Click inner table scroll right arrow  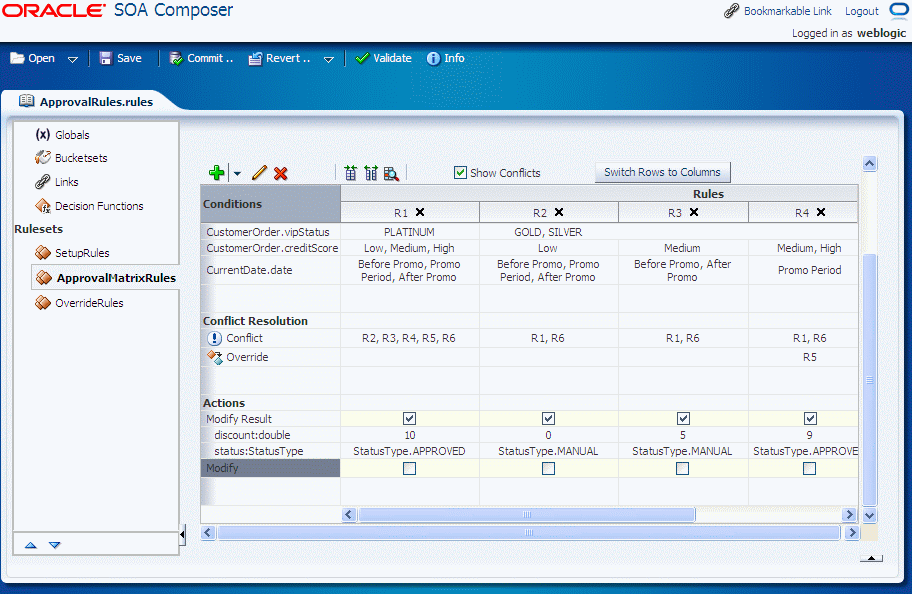[x=849, y=514]
